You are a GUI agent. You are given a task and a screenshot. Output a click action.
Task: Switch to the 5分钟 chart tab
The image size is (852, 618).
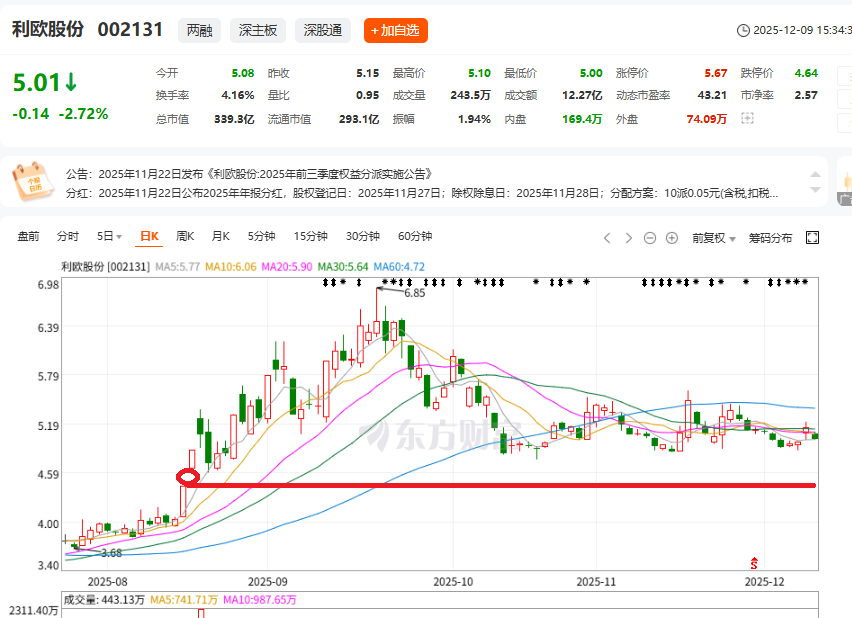click(x=261, y=236)
